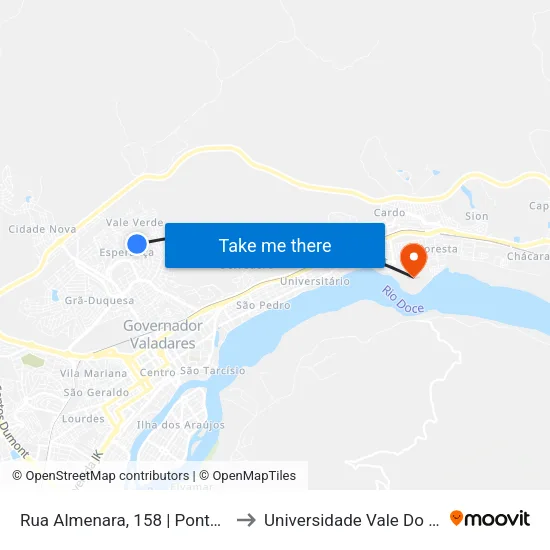
Task: Click the Governador Valadares city label
Action: coord(163,335)
